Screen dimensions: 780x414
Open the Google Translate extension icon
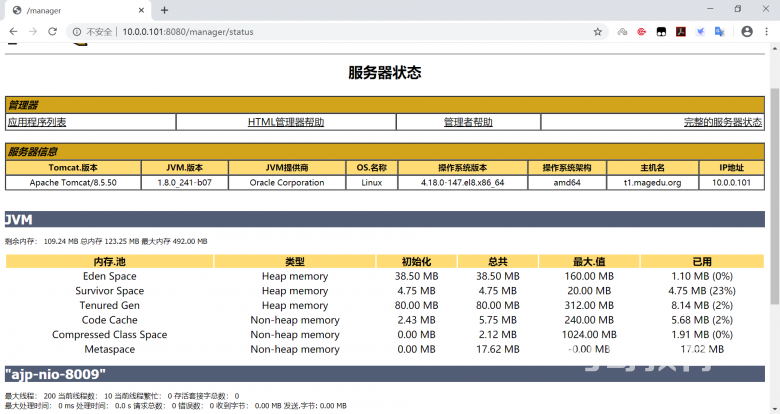click(x=719, y=32)
